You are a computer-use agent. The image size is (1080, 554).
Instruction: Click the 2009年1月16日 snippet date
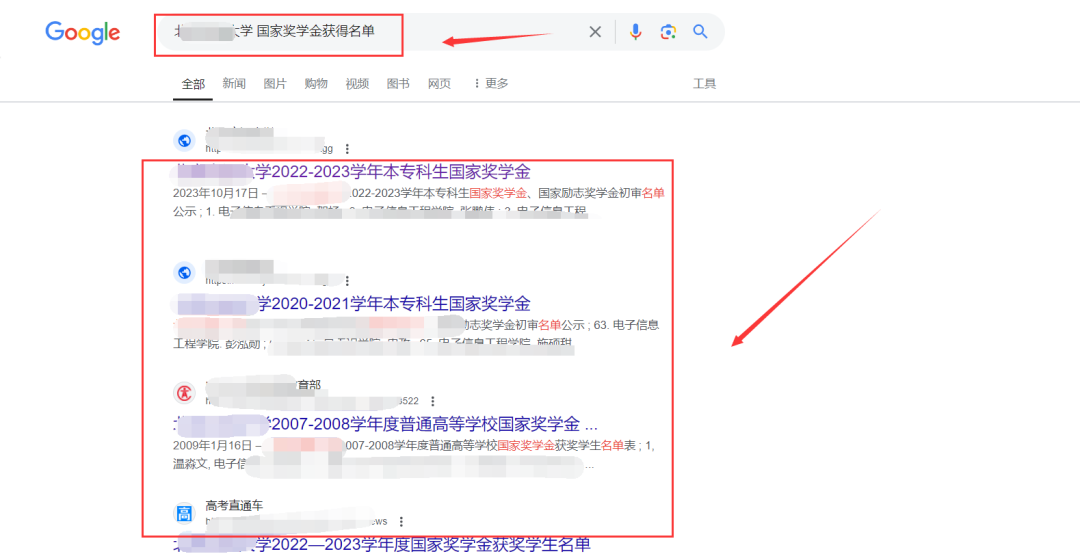tap(213, 446)
